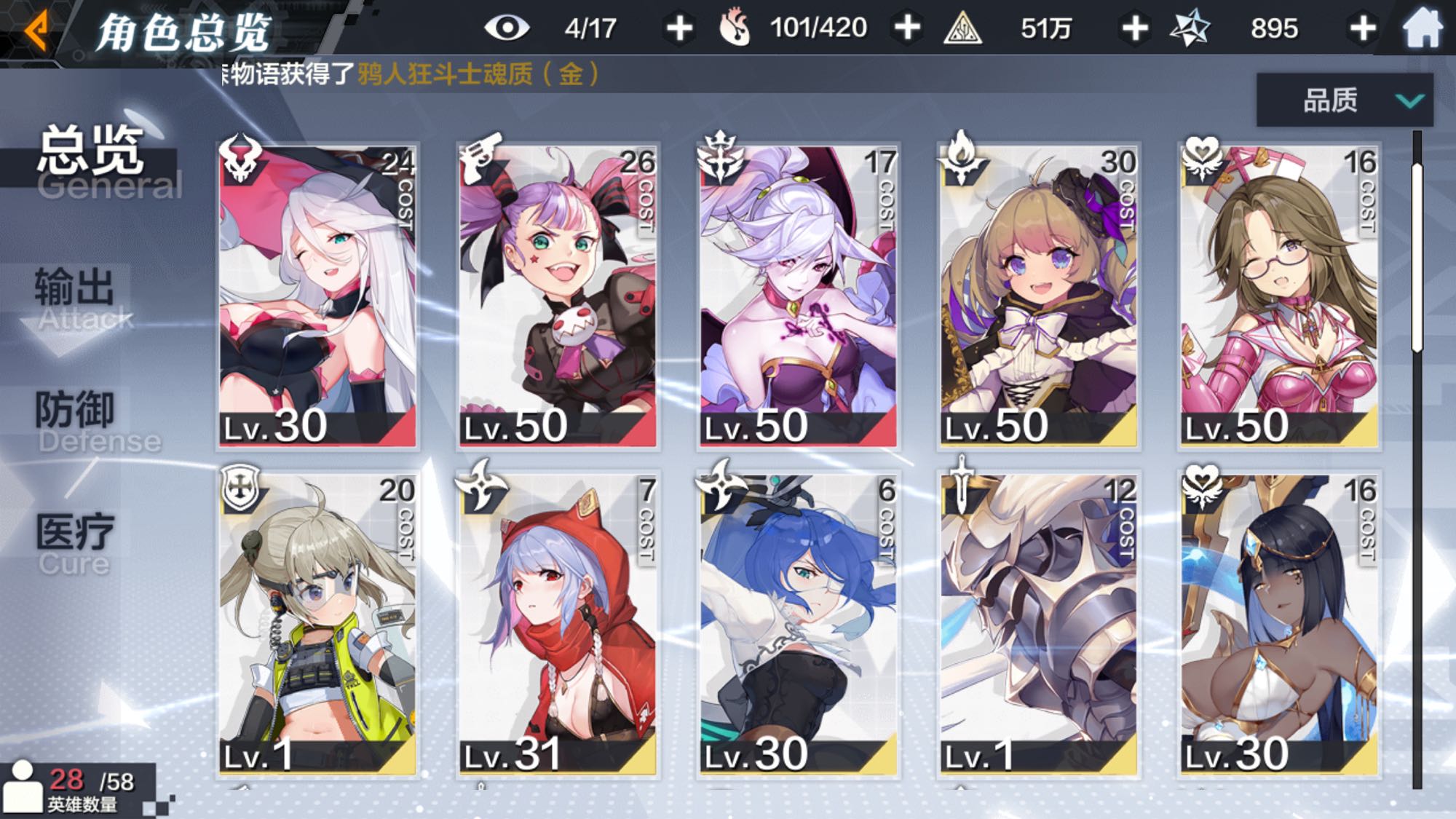Screen dimensions: 1456x819
Task: Click the eye vision counter icon
Action: pyautogui.click(x=507, y=28)
